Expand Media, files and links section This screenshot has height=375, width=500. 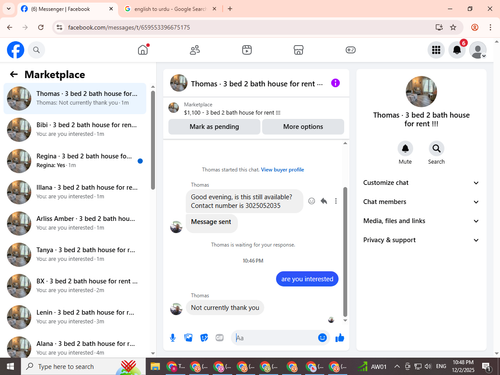pos(421,221)
